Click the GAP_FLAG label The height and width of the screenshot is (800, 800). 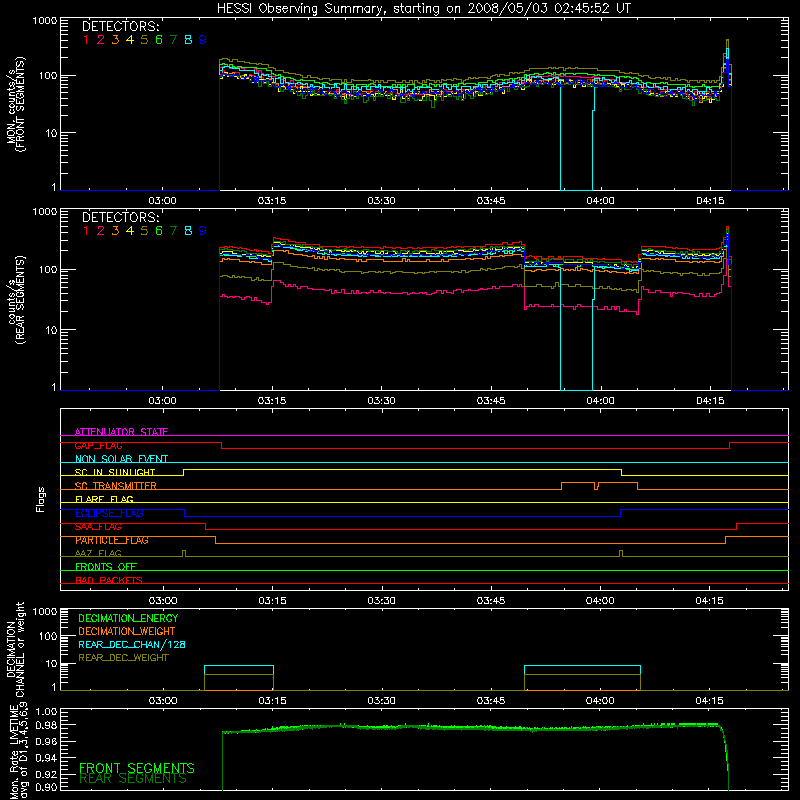[98, 445]
